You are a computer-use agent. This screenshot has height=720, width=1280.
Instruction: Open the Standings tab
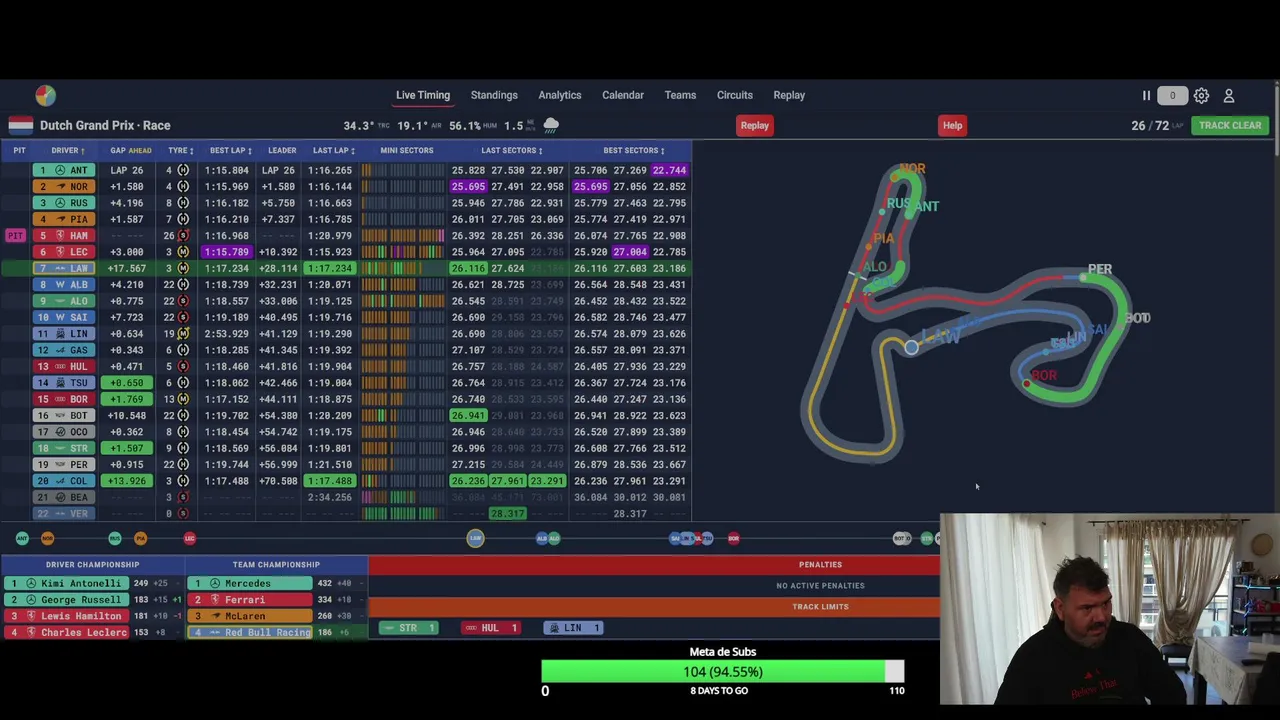pos(494,95)
